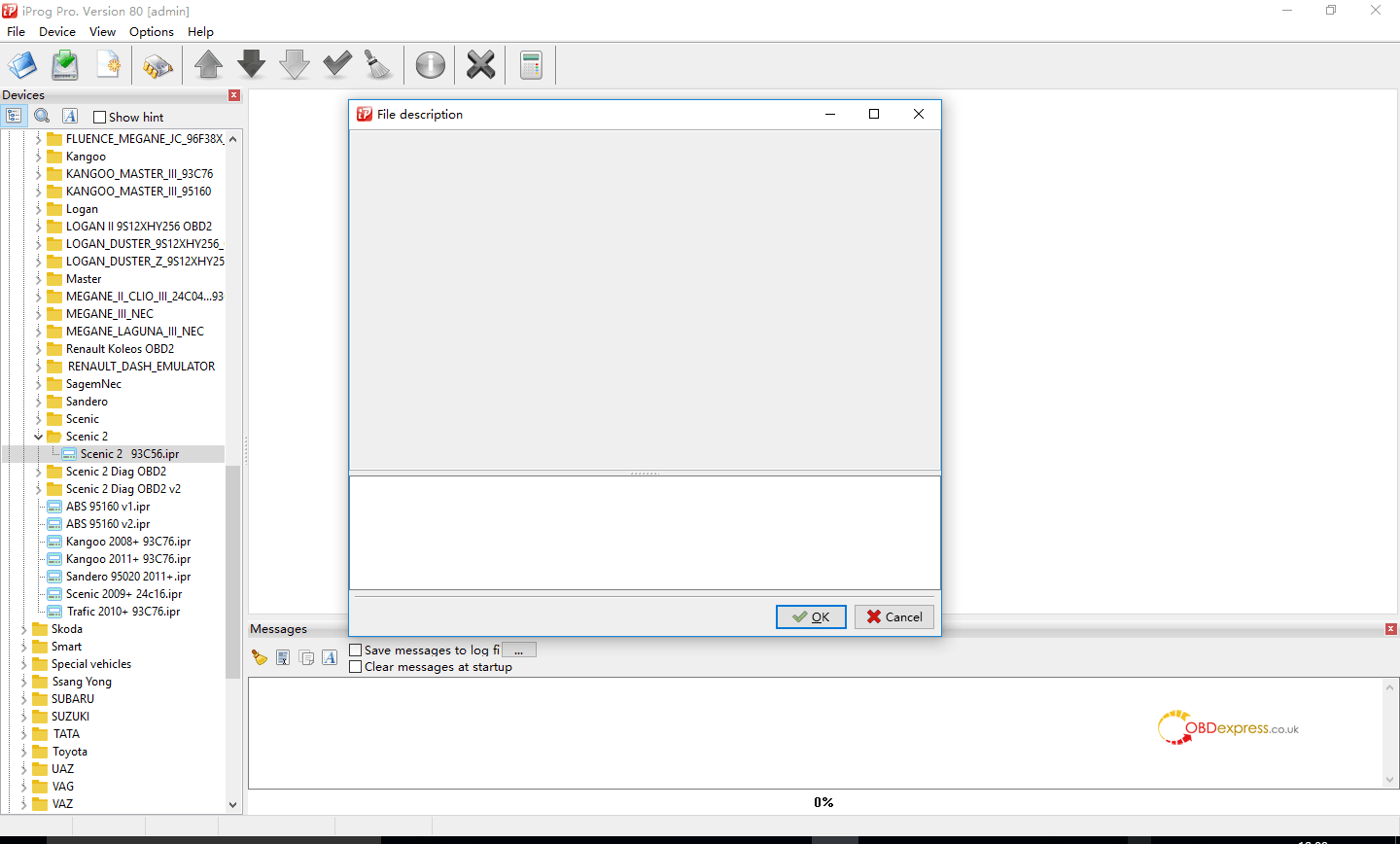Open the calculator toolbar icon
The height and width of the screenshot is (844, 1400).
coord(531,65)
